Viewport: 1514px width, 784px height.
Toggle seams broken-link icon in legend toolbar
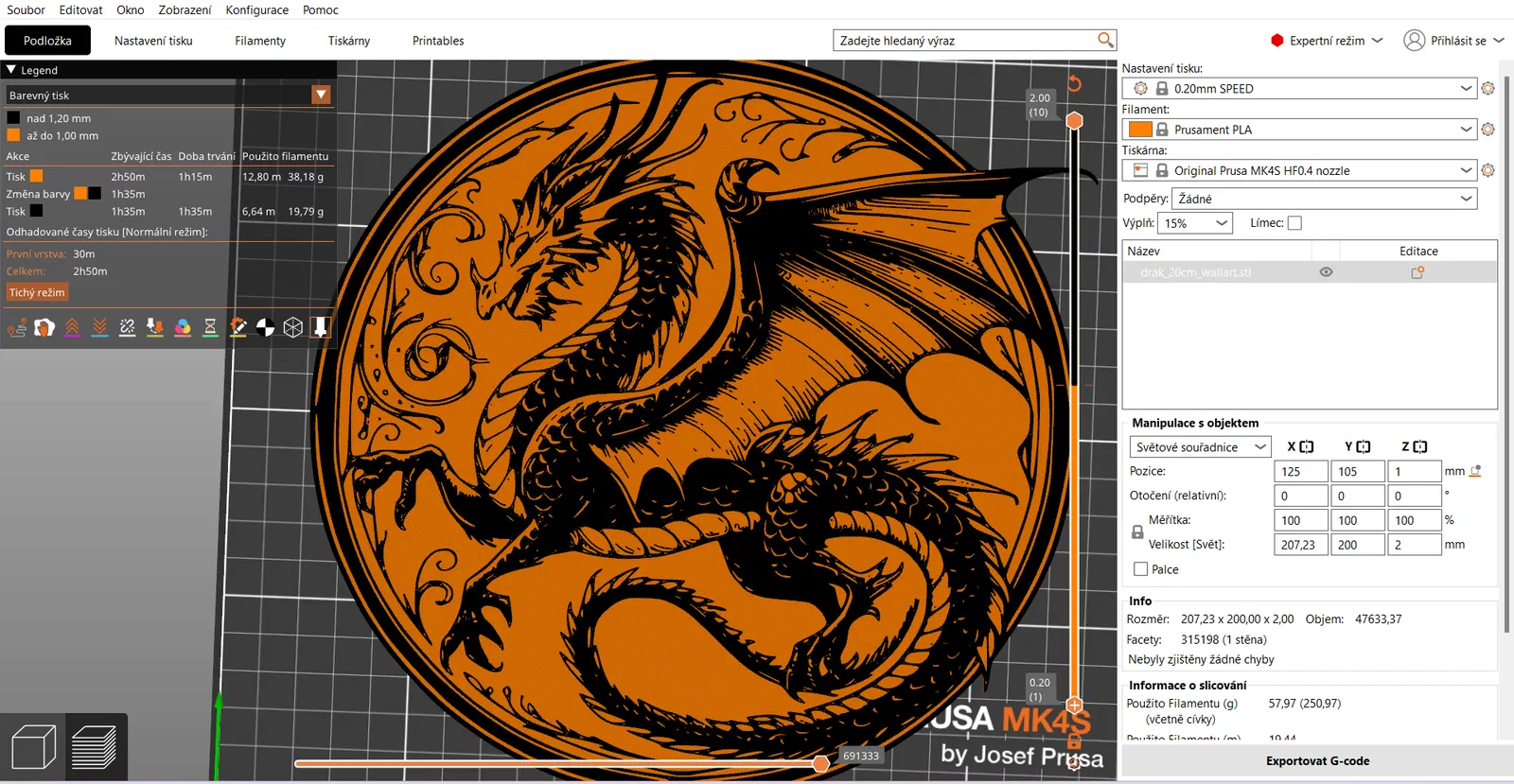(x=127, y=327)
